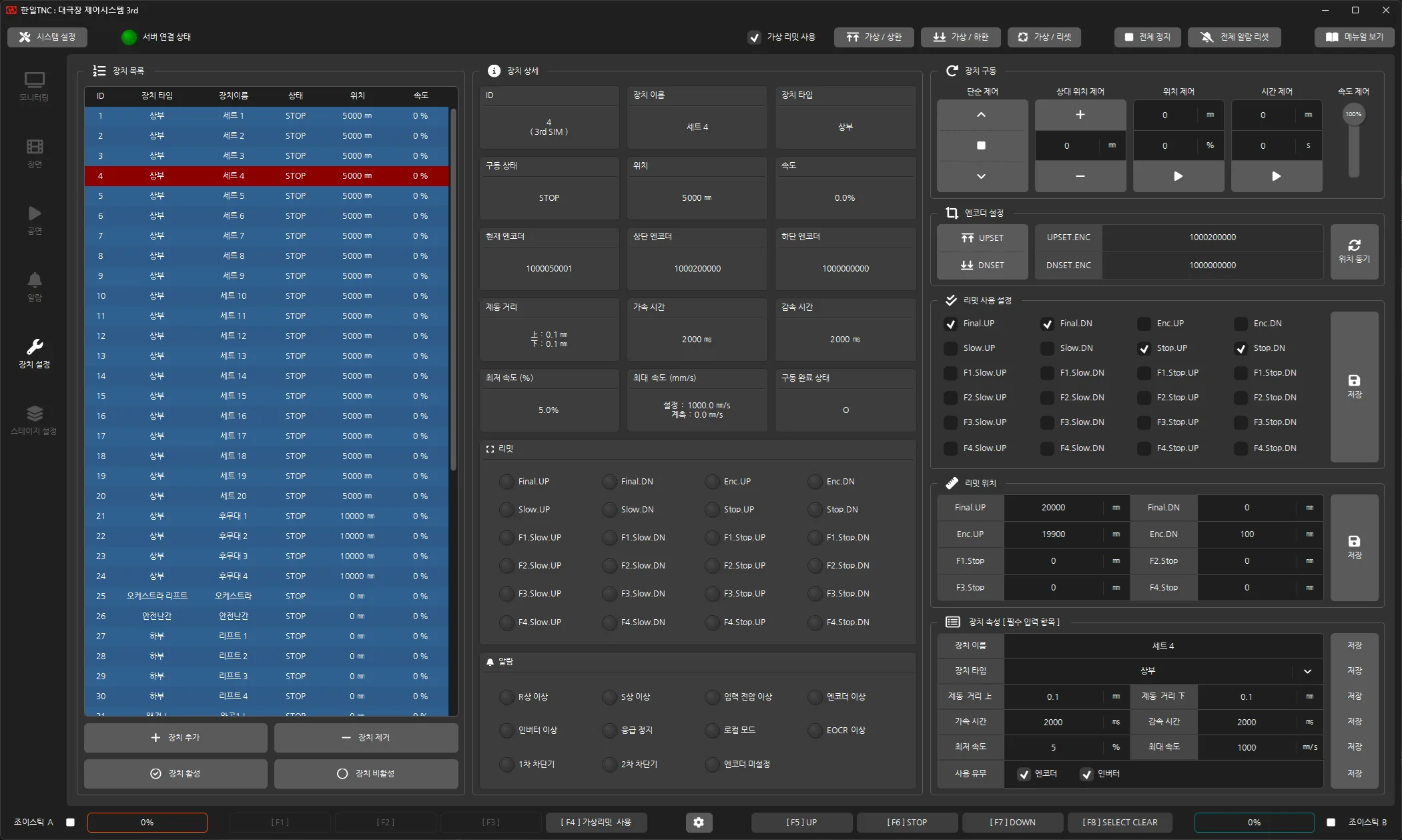Image resolution: width=1402 pixels, height=840 pixels.
Task: Click the 시스템 설정 button
Action: pos(47,37)
